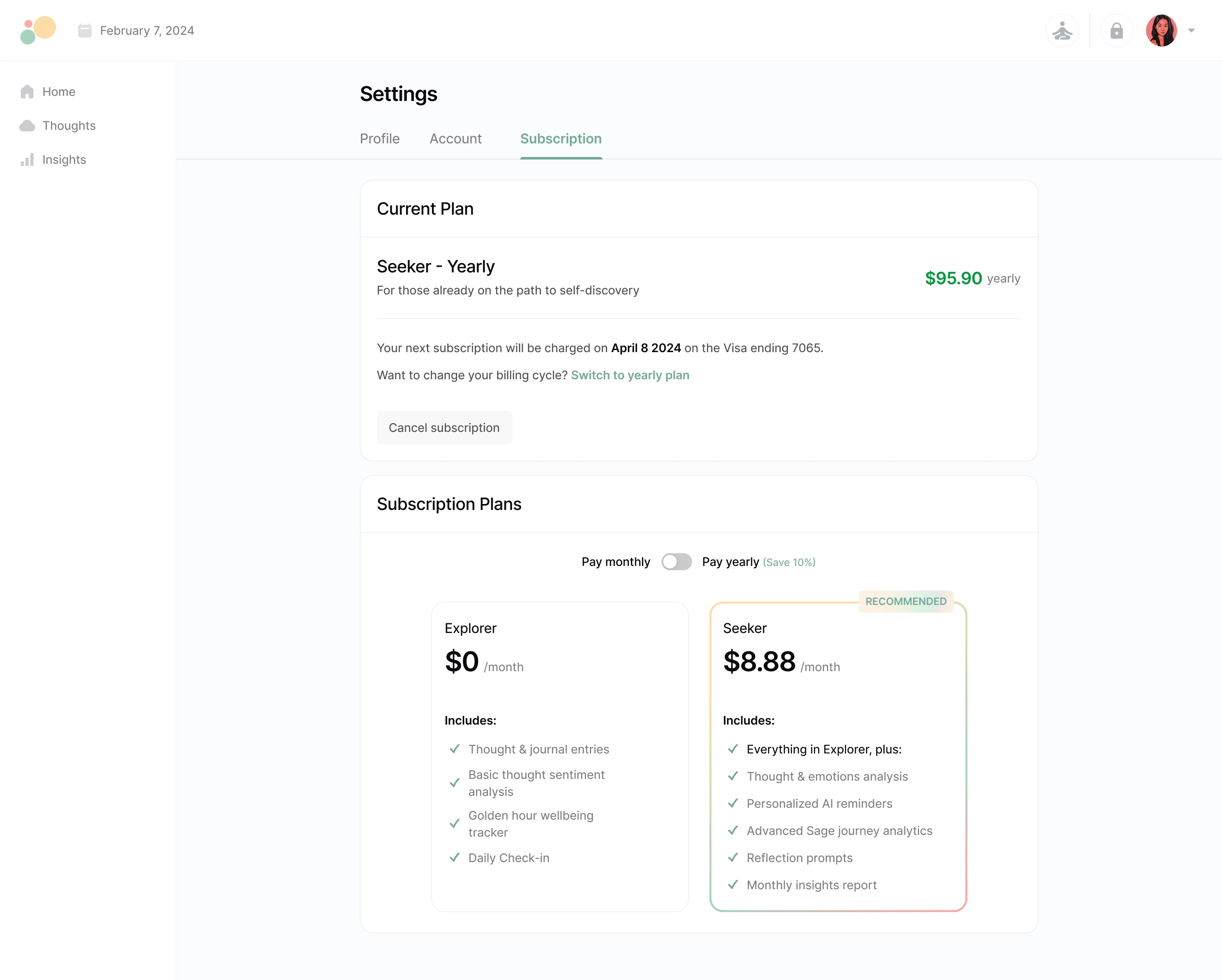Switch to the Profile tab
Image resolution: width=1222 pixels, height=980 pixels.
coord(379,139)
